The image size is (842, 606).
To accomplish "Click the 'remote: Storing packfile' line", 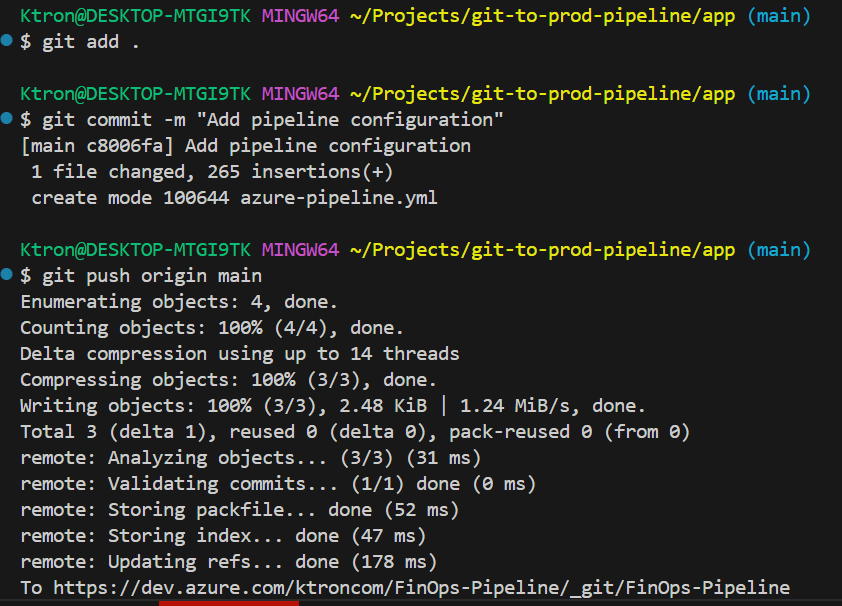I will pyautogui.click(x=240, y=509).
